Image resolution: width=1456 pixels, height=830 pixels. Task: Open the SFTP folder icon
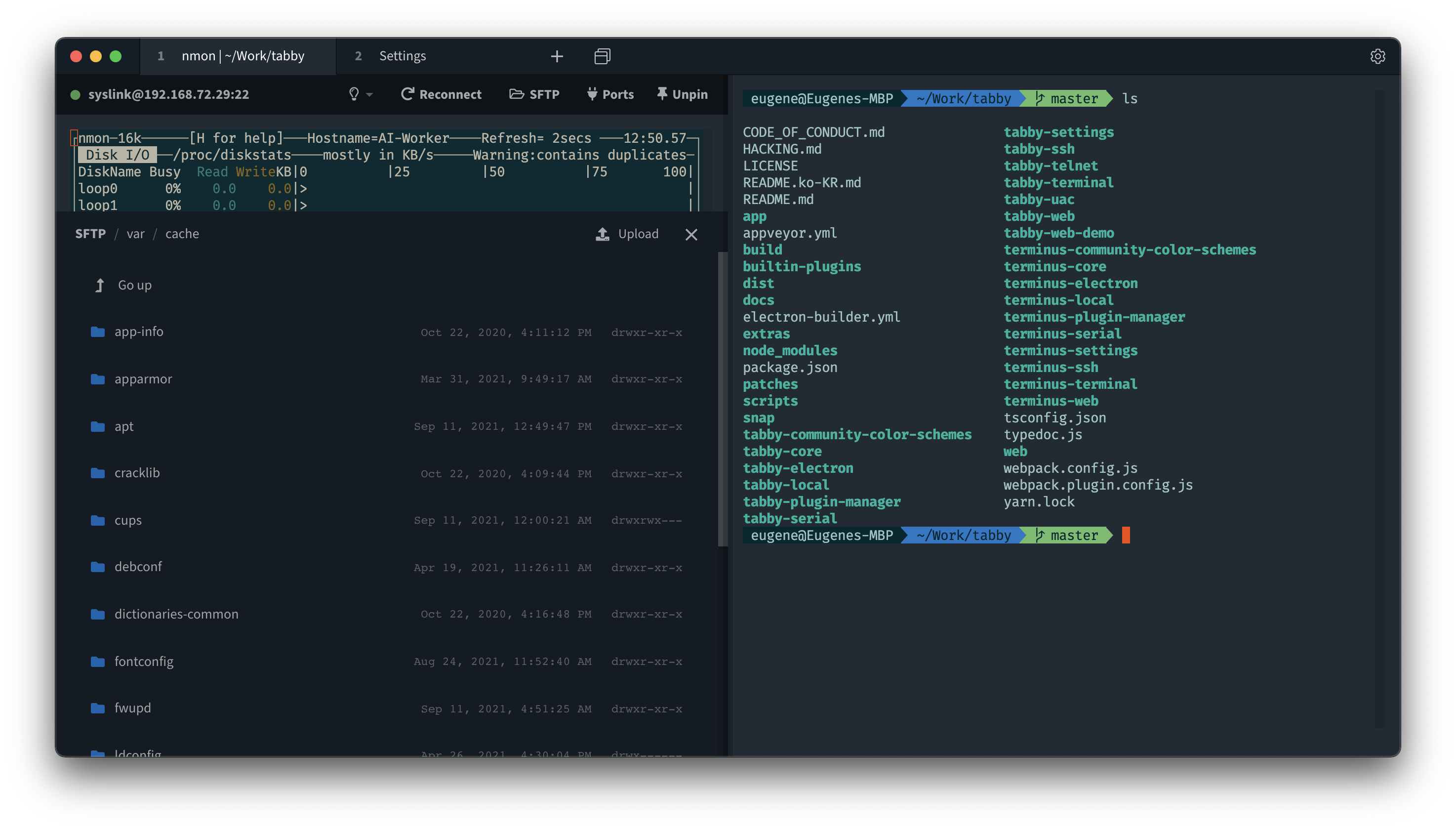(x=516, y=94)
